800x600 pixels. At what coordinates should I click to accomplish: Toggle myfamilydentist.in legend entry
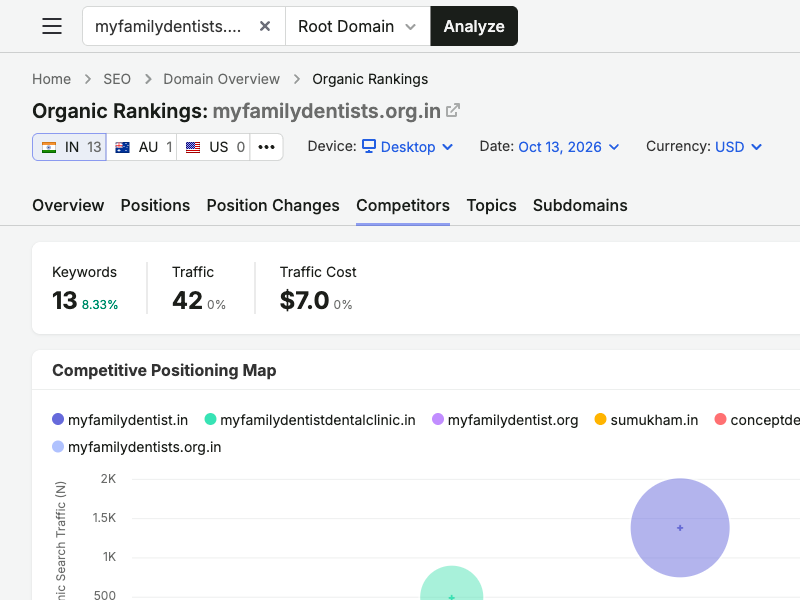coord(120,420)
